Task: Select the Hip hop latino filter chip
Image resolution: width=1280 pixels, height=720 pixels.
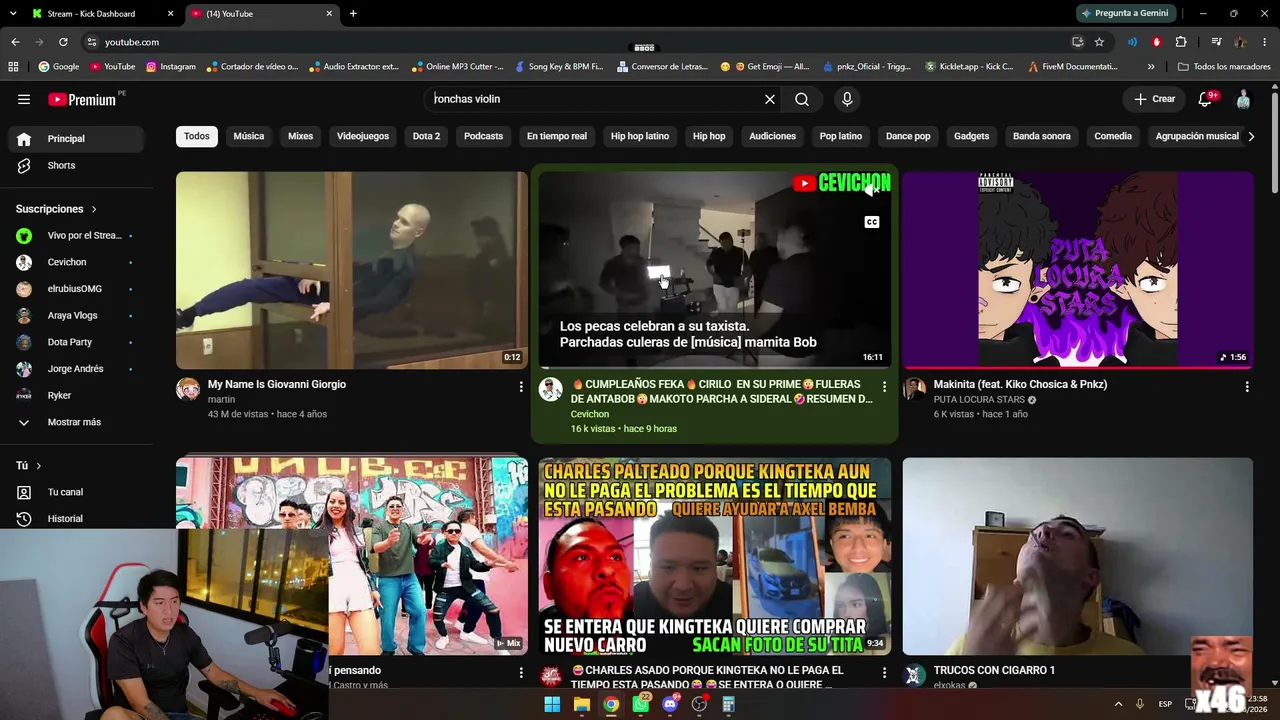Action: click(x=640, y=136)
